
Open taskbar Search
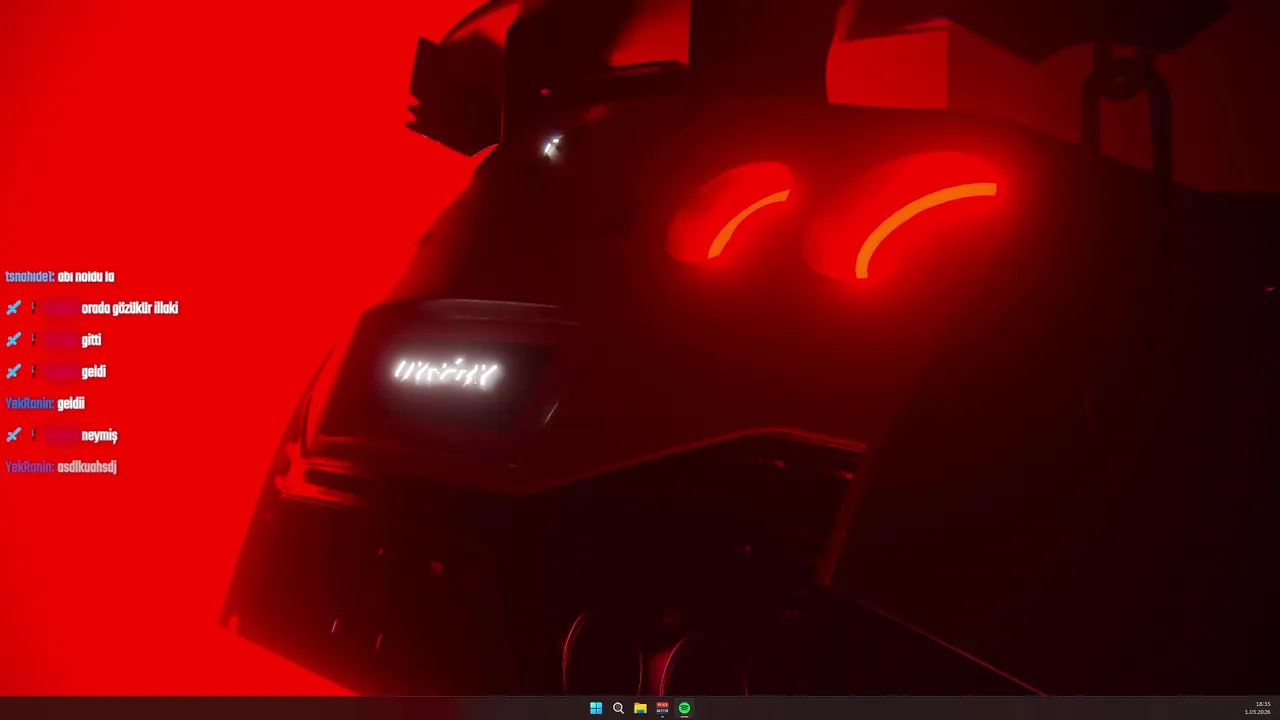pyautogui.click(x=618, y=708)
